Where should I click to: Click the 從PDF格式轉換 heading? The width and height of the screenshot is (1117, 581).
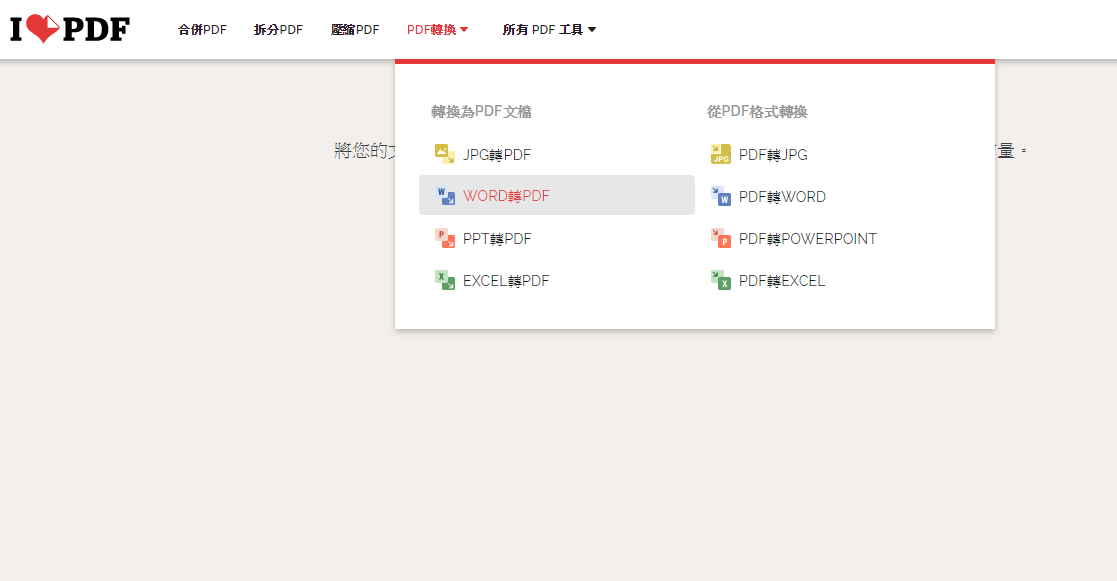point(757,112)
